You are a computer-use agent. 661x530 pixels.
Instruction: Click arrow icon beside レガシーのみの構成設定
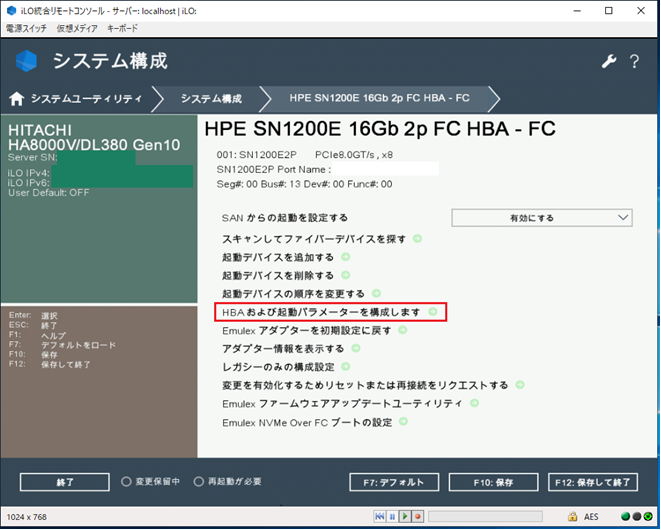346,366
